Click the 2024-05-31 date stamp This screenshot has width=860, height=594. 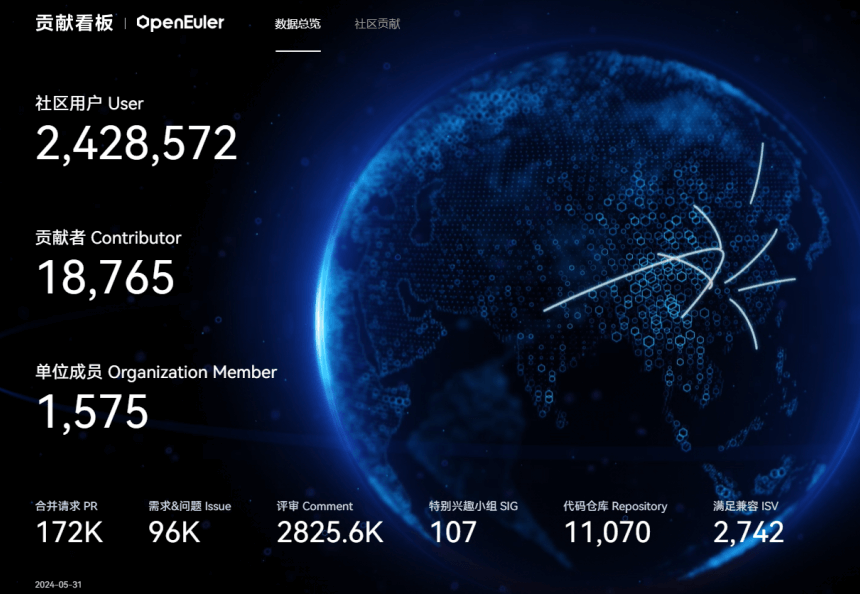coord(57,584)
